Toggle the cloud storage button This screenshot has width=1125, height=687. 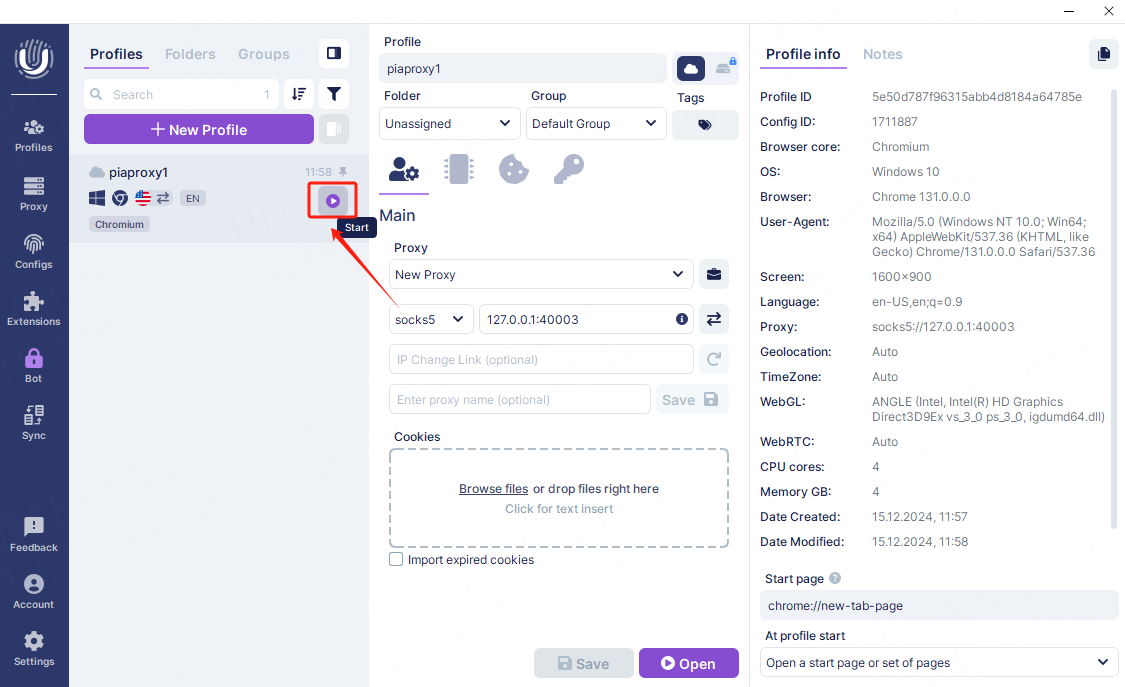coord(691,68)
